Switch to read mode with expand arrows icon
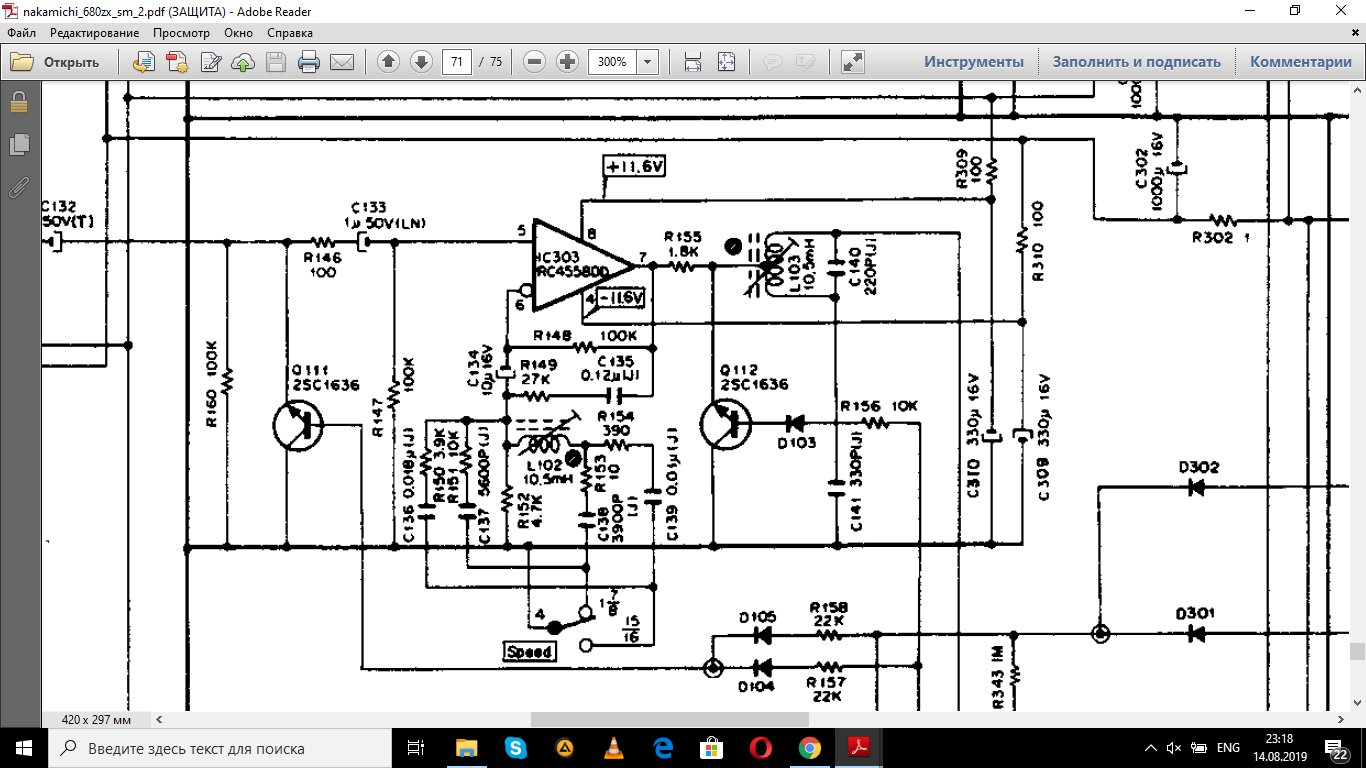 [x=853, y=62]
